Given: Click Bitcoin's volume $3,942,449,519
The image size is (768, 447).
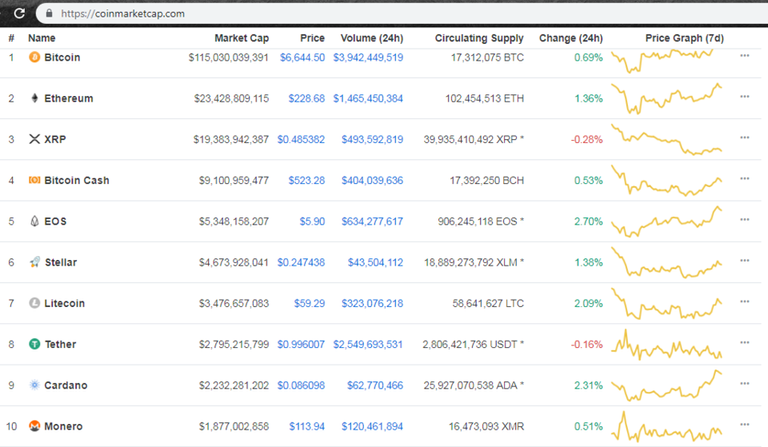Looking at the screenshot, I should [x=368, y=57].
